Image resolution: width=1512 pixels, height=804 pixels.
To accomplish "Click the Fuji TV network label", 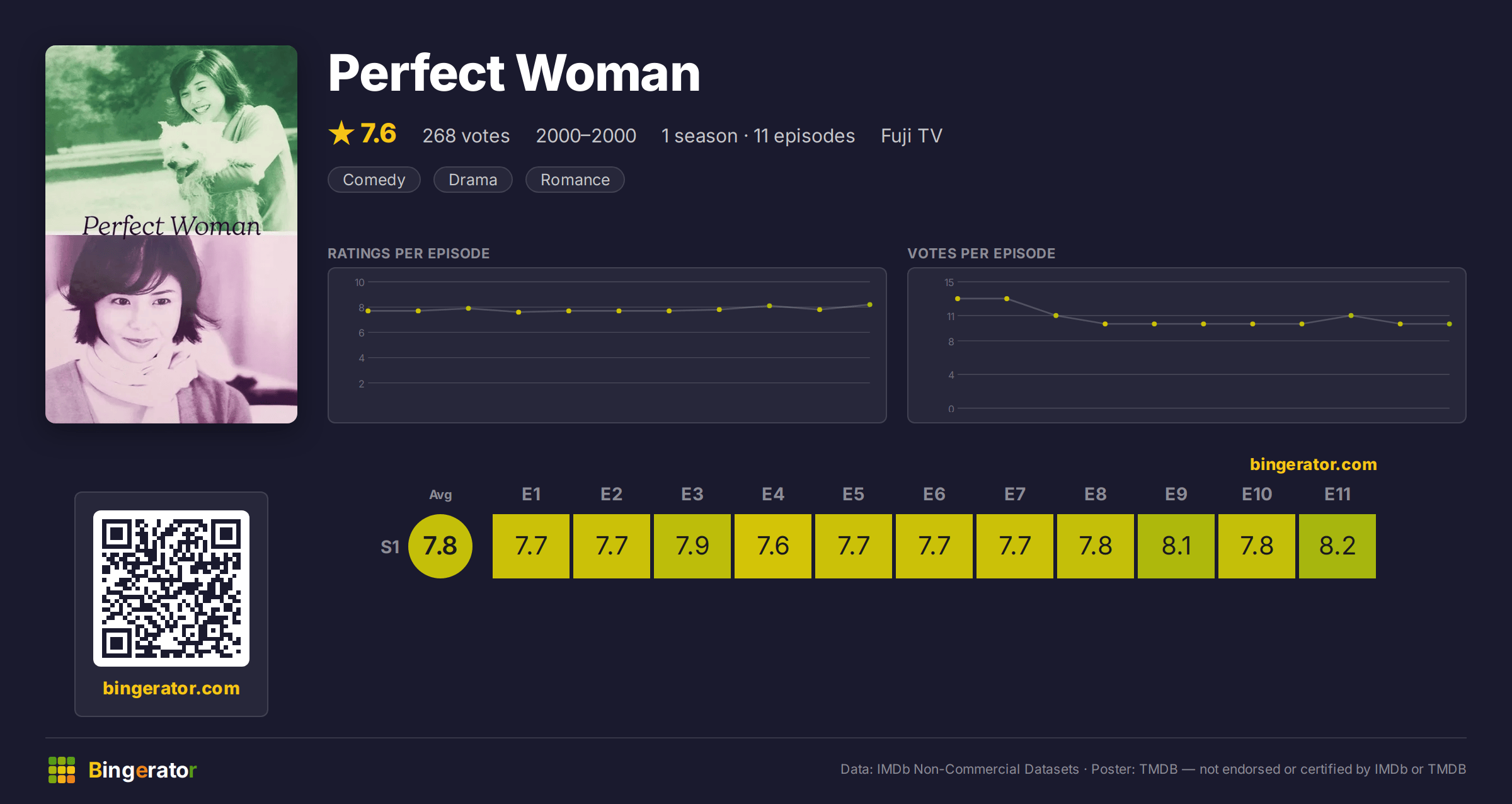I will click(912, 135).
